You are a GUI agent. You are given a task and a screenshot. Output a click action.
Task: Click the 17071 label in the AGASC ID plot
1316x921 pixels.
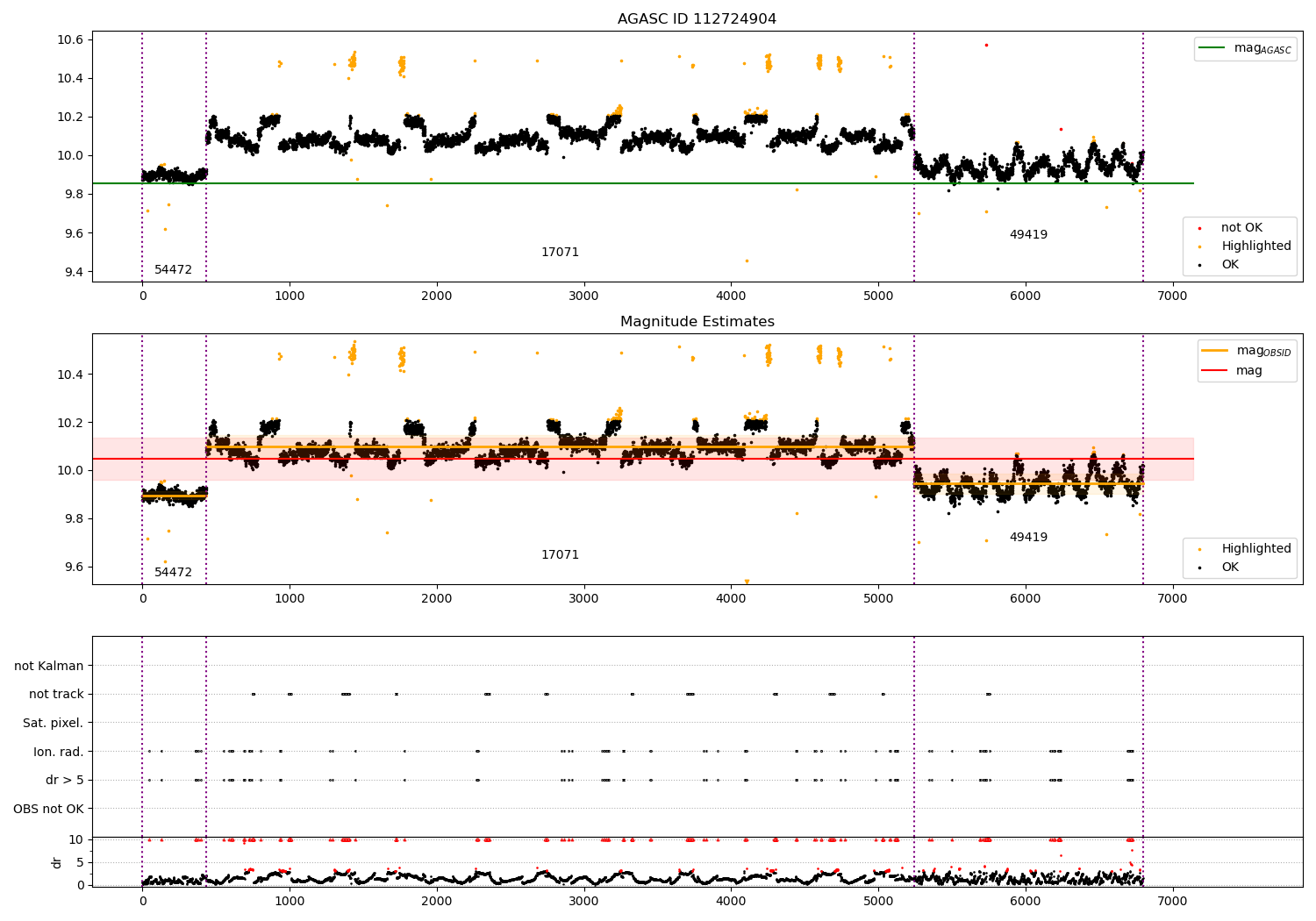[x=560, y=253]
